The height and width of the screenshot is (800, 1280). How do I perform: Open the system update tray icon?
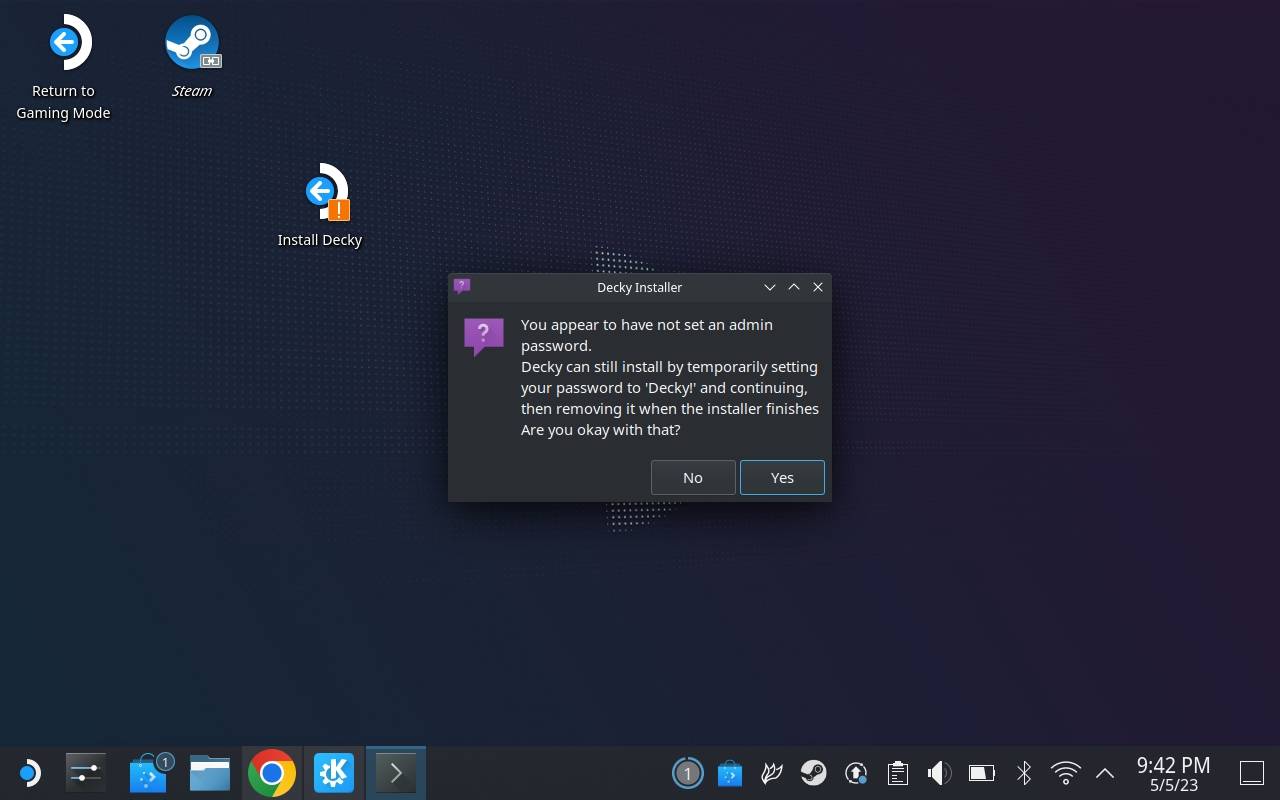point(855,773)
